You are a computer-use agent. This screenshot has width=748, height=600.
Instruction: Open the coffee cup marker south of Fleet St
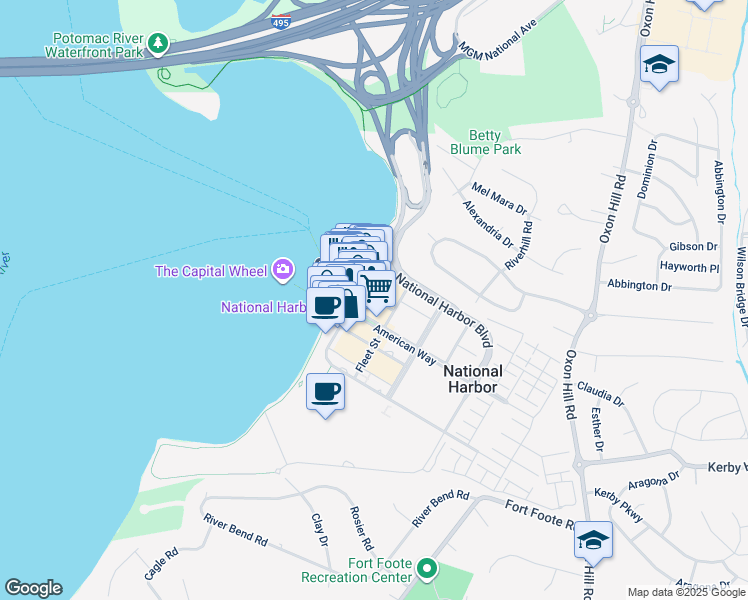pyautogui.click(x=325, y=392)
